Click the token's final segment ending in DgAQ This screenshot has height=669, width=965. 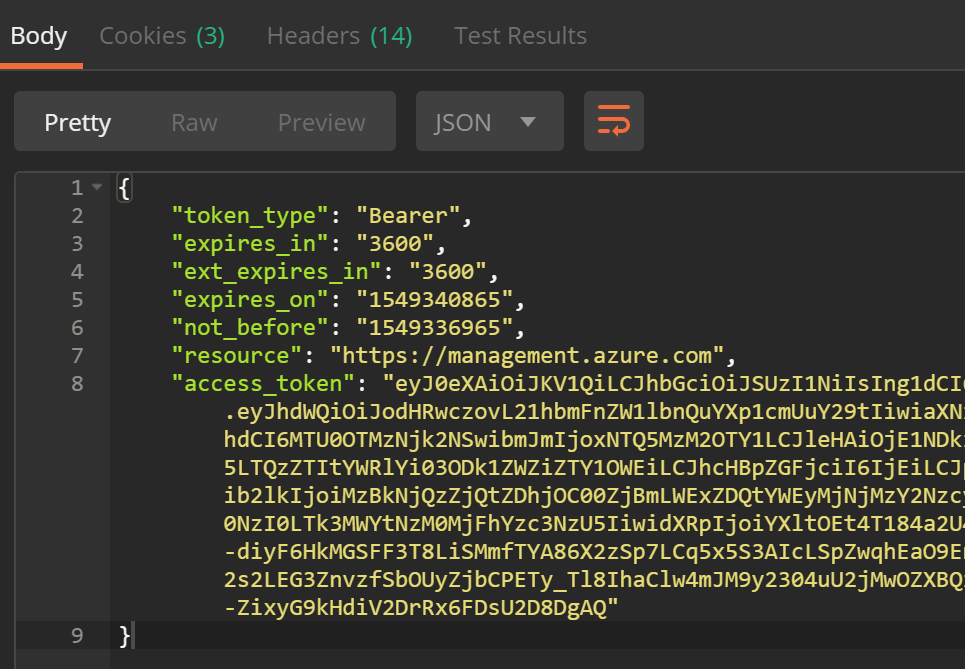click(422, 607)
